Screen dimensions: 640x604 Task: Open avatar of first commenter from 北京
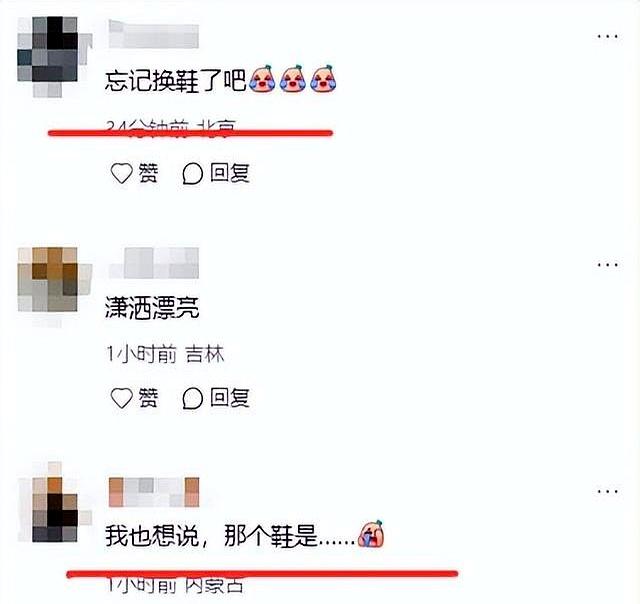(x=54, y=57)
